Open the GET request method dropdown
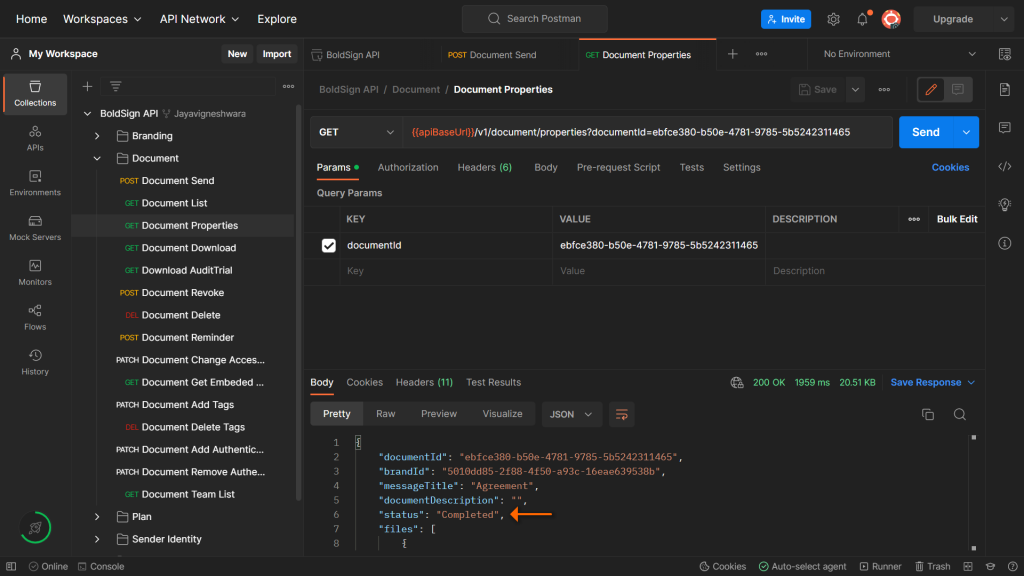This screenshot has height=576, width=1024. click(357, 131)
